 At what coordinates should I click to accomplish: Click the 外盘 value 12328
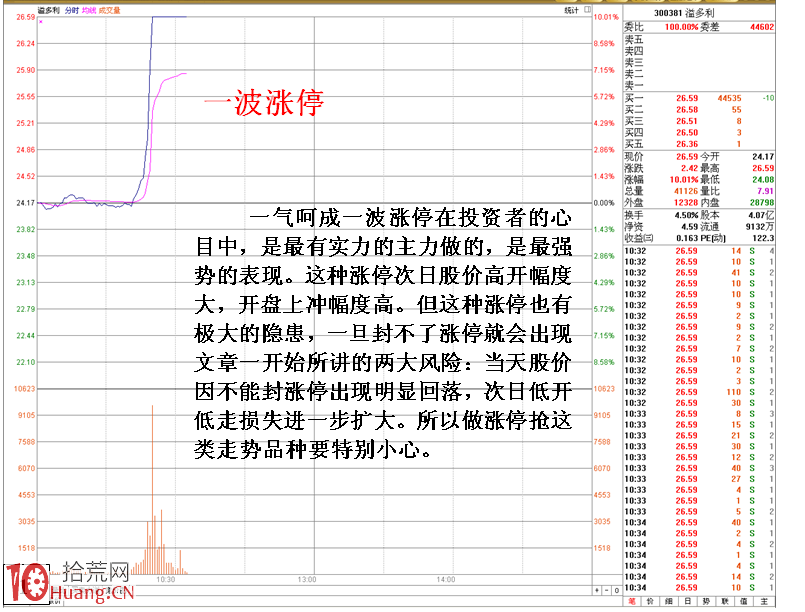686,203
